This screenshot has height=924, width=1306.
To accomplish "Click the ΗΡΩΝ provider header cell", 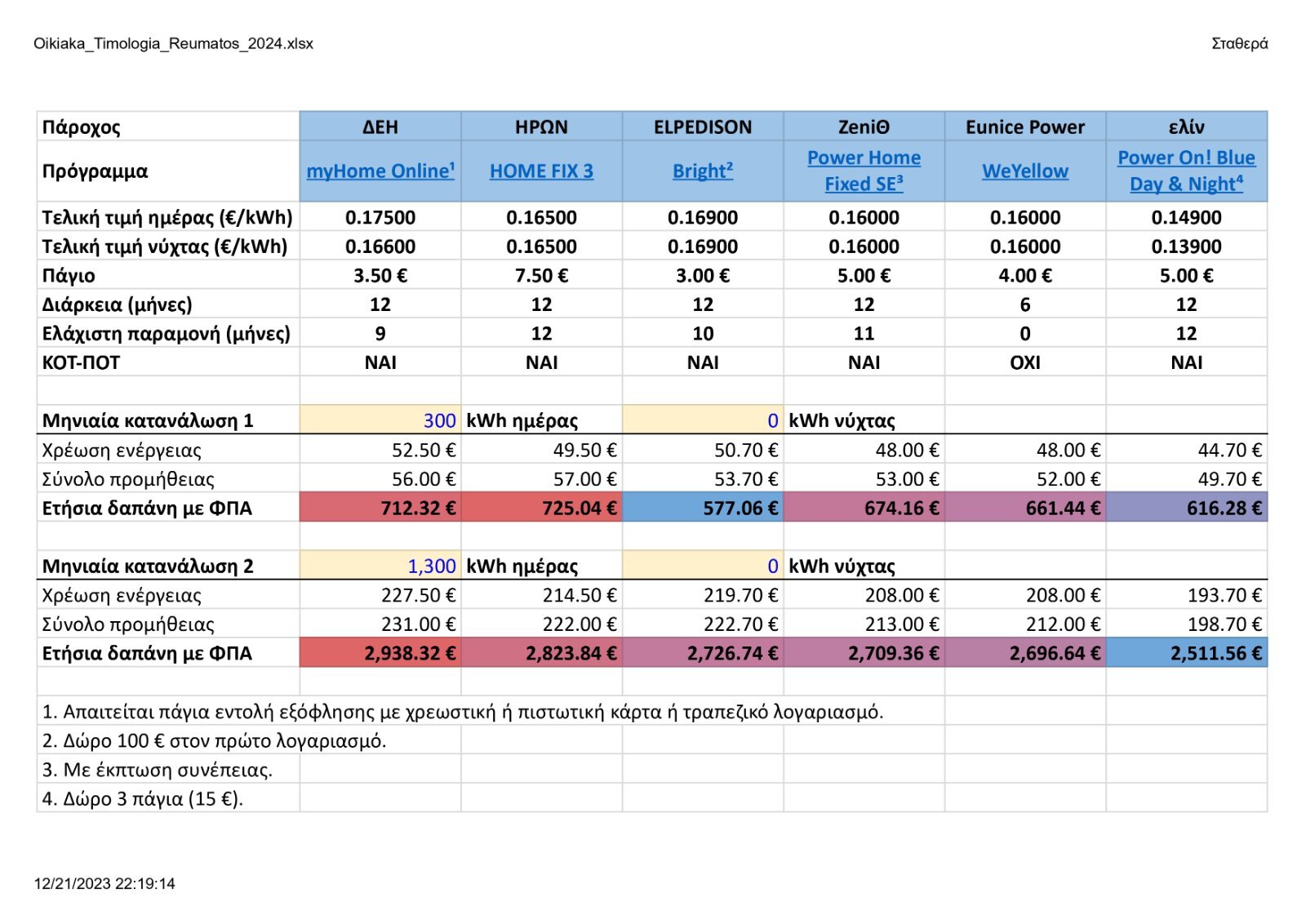I will click(x=541, y=127).
